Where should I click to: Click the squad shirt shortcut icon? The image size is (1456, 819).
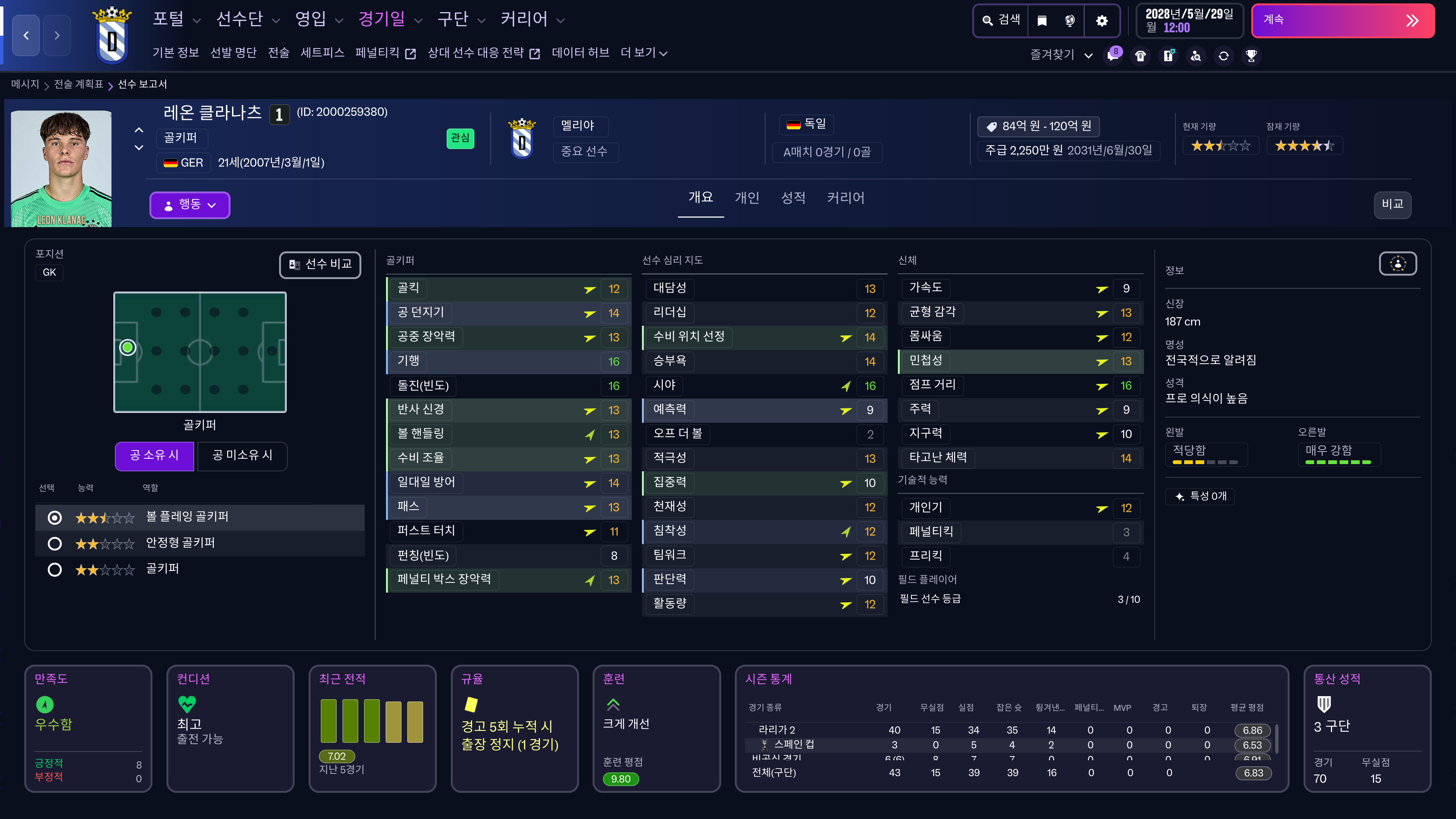[x=1141, y=56]
